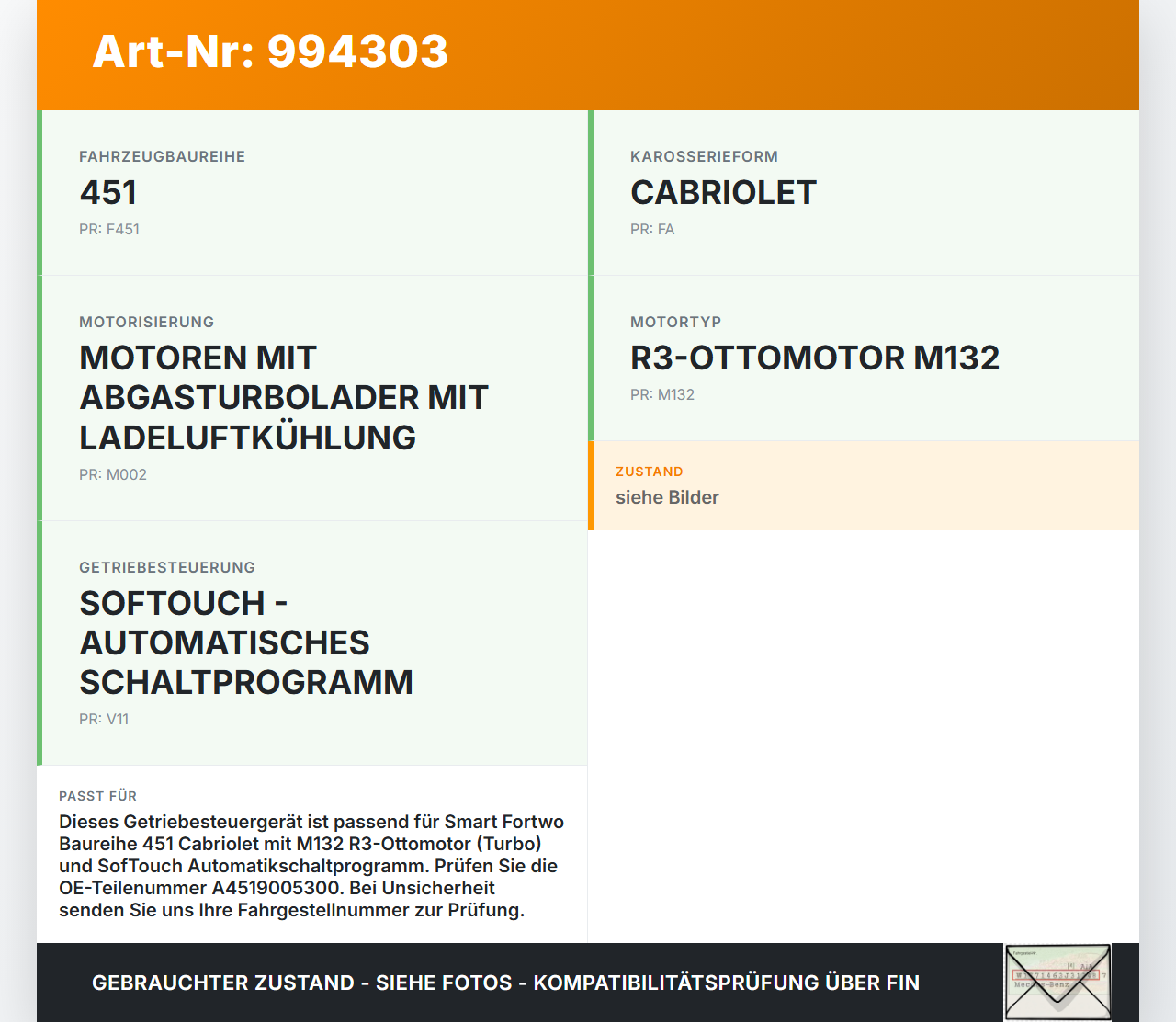The image size is (1176, 1023).
Task: Click the 'Passt für' description paragraph
Action: tap(311, 866)
